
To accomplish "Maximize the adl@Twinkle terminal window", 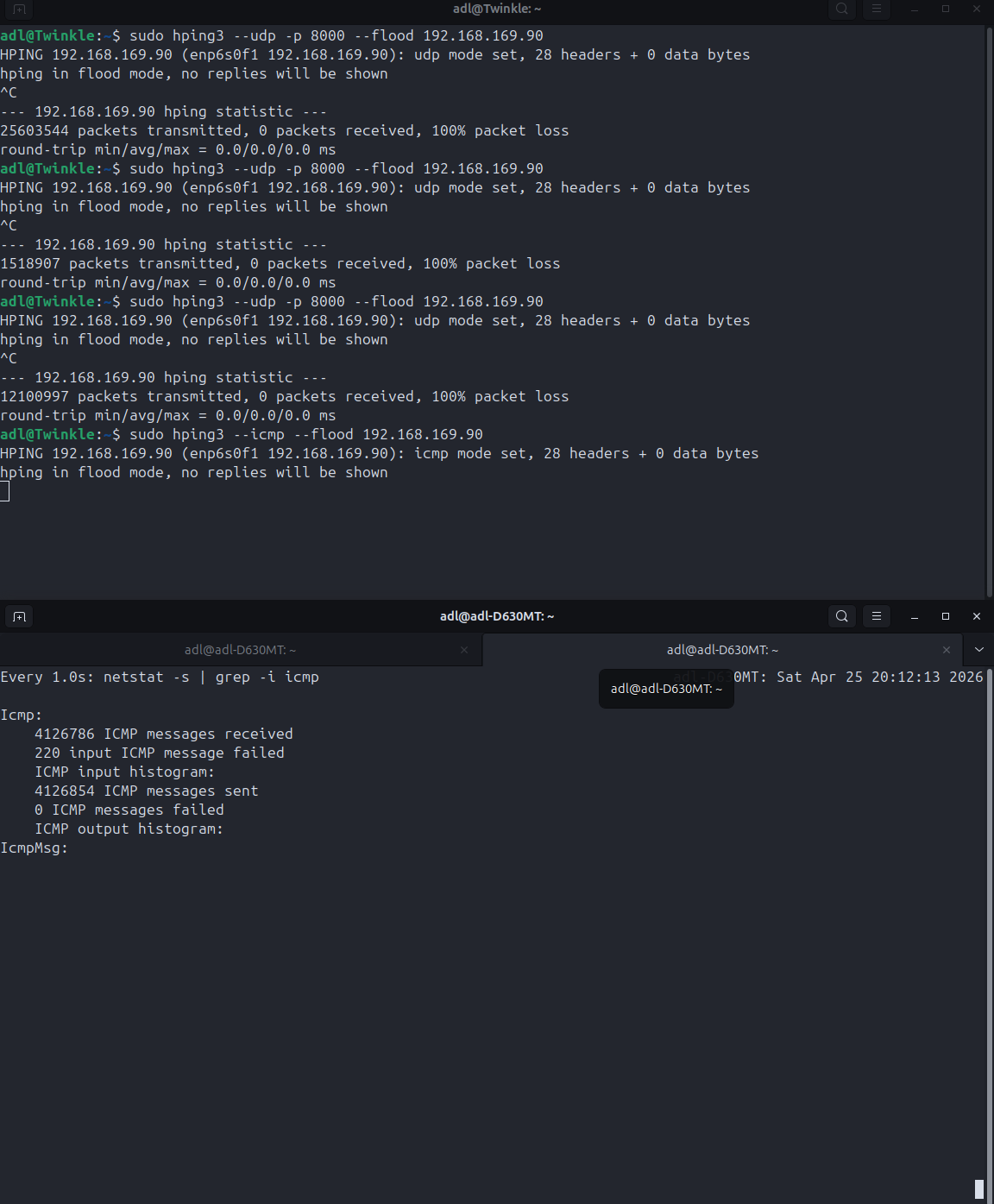I will [946, 9].
